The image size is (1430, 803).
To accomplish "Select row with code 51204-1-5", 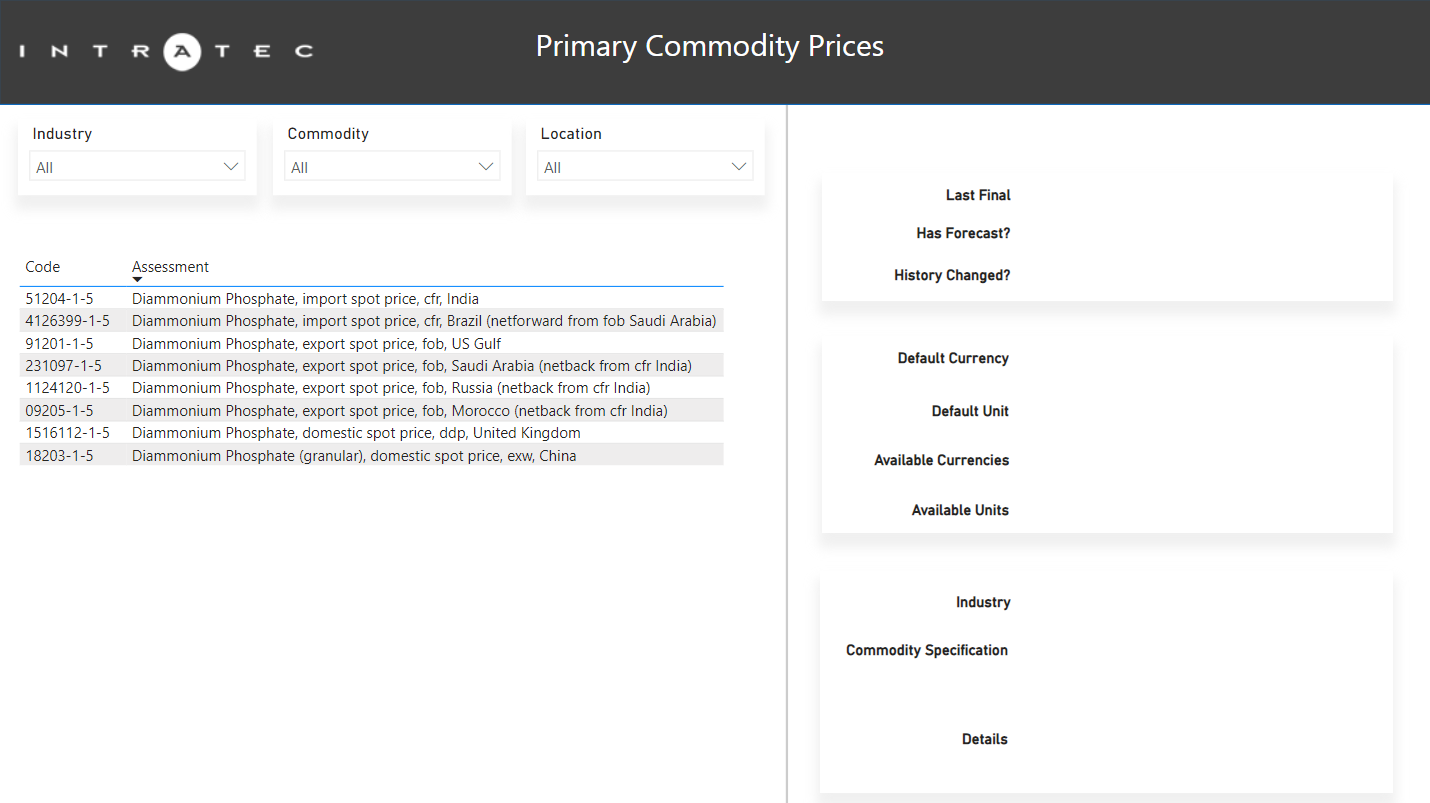I will click(x=59, y=299).
